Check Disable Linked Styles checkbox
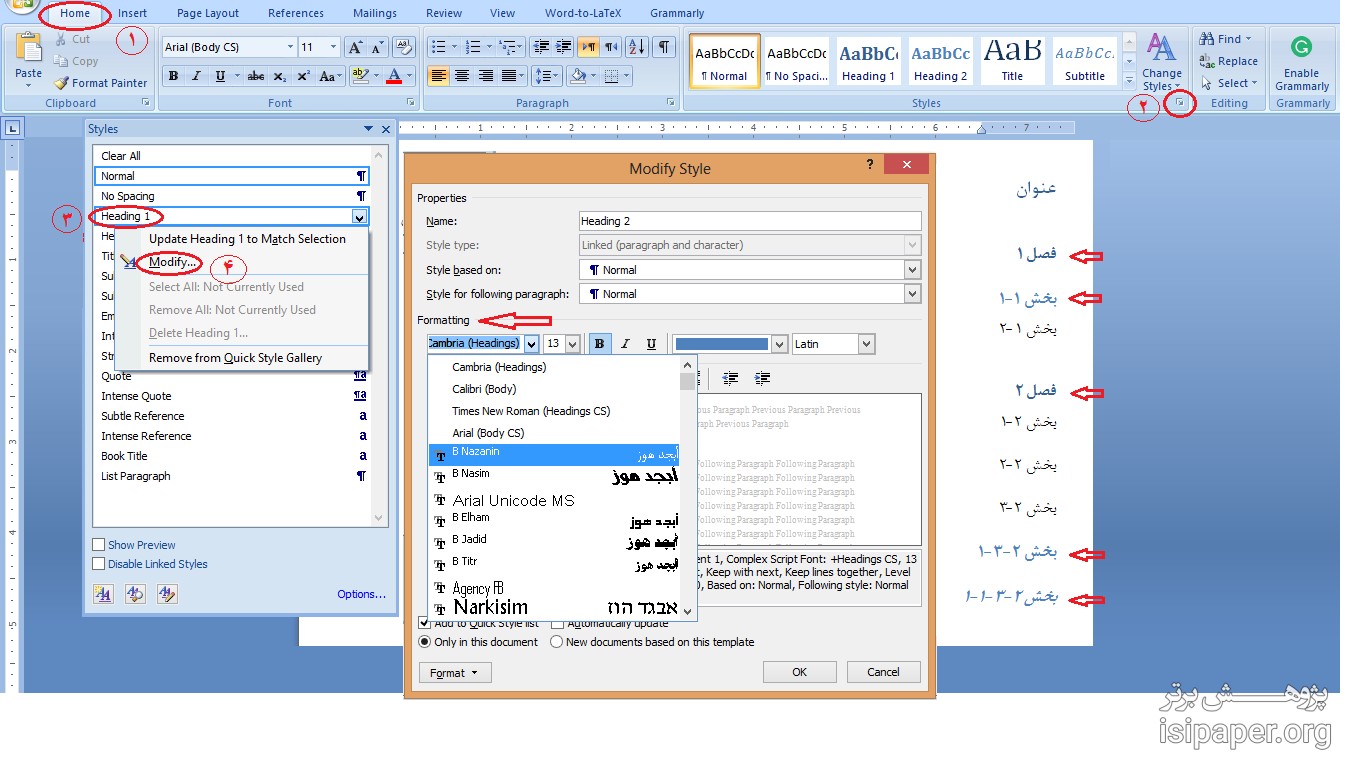This screenshot has height=768, width=1366. (x=98, y=564)
